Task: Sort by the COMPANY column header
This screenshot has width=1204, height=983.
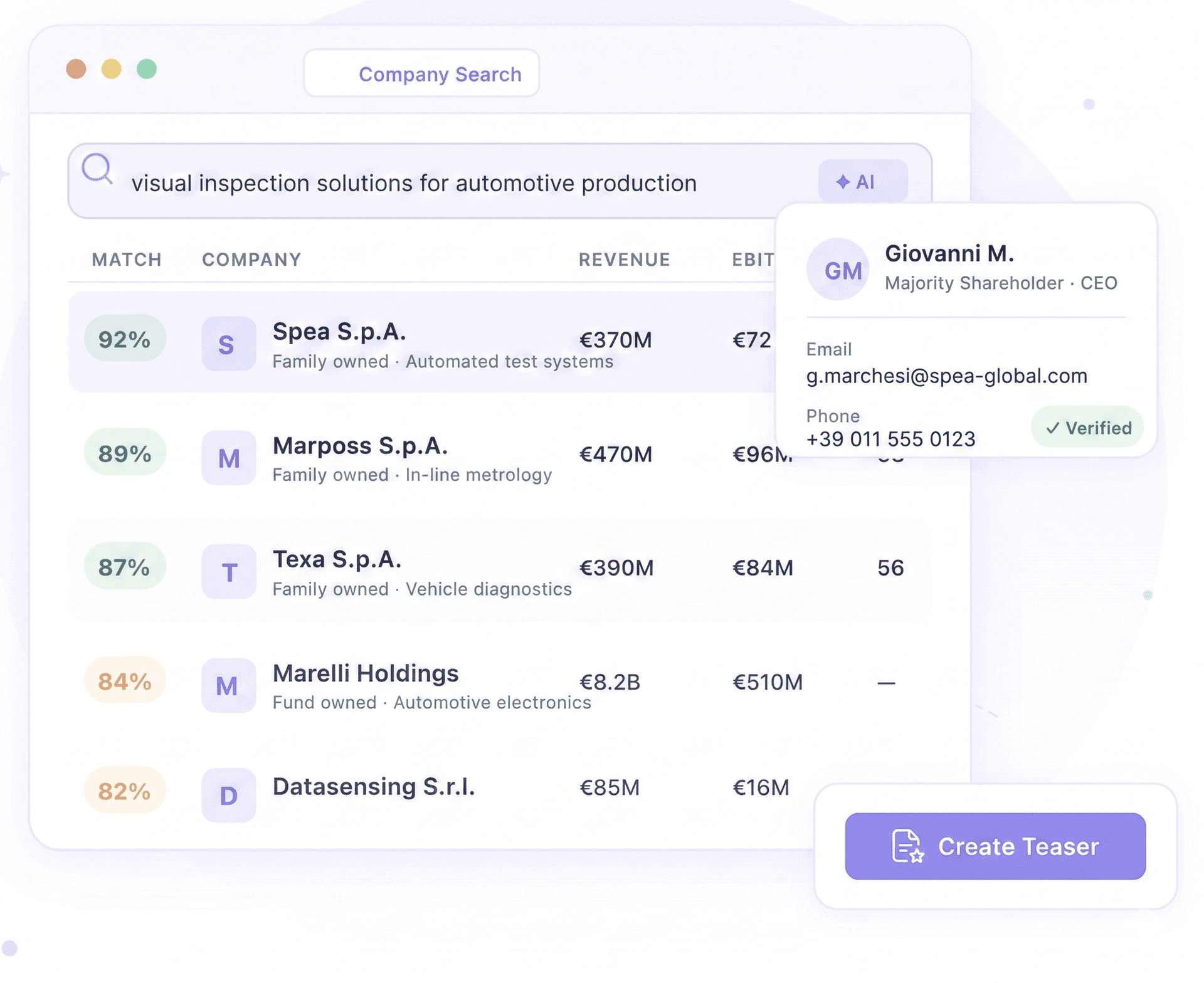Action: (251, 260)
